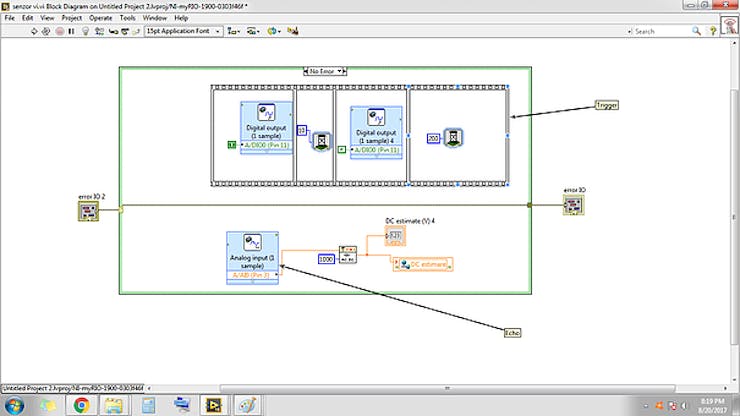
Task: Toggle the False boolean constant on Digital output 4
Action: point(342,149)
